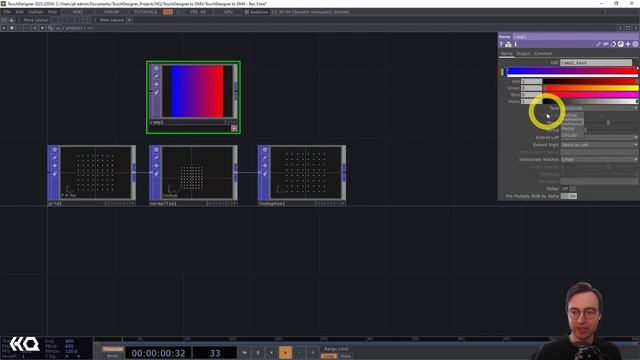Click the timecode readout 00:00:00:32
This screenshot has height=360, width=640.
(158, 353)
